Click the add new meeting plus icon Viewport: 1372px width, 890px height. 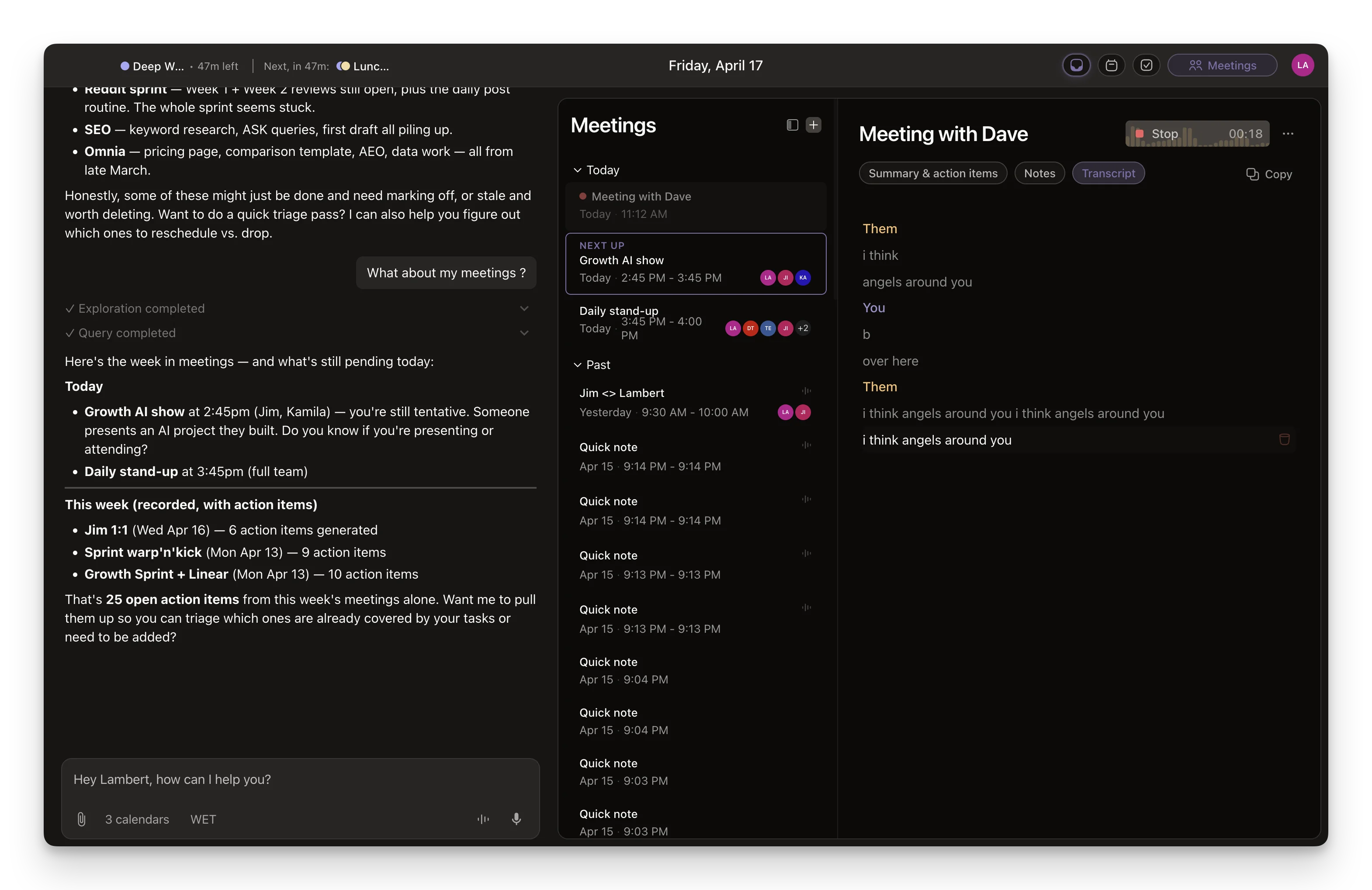[813, 125]
